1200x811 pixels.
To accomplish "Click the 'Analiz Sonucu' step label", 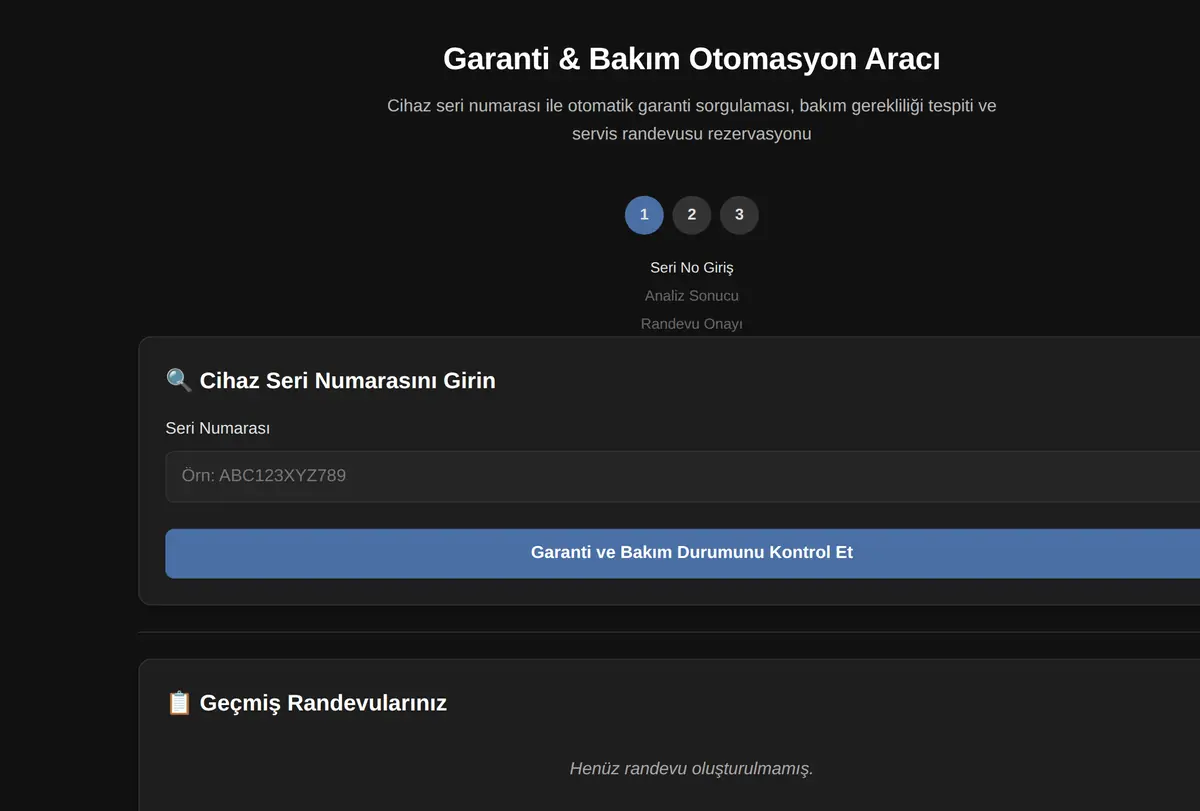I will point(692,296).
